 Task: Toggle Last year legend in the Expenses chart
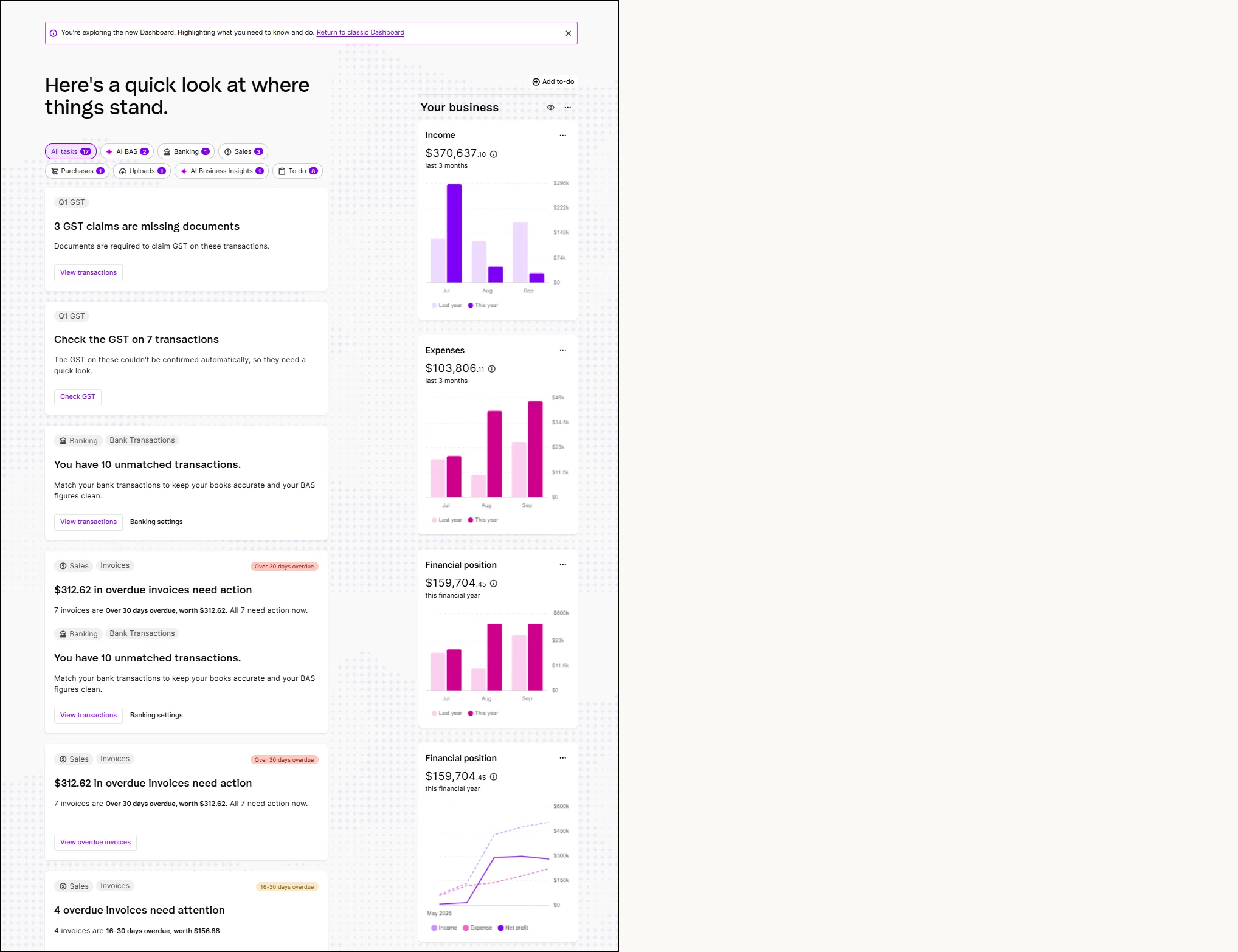tap(447, 520)
